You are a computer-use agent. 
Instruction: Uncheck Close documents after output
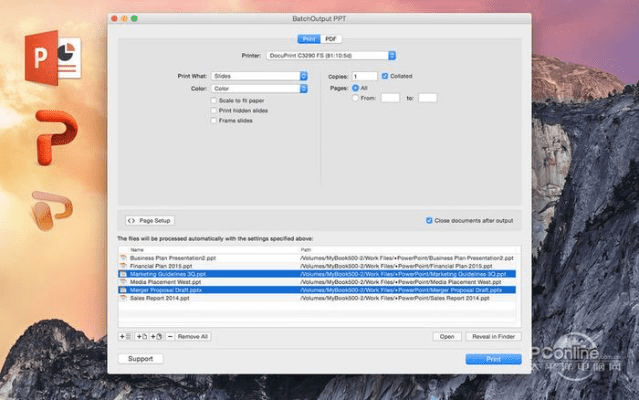429,220
